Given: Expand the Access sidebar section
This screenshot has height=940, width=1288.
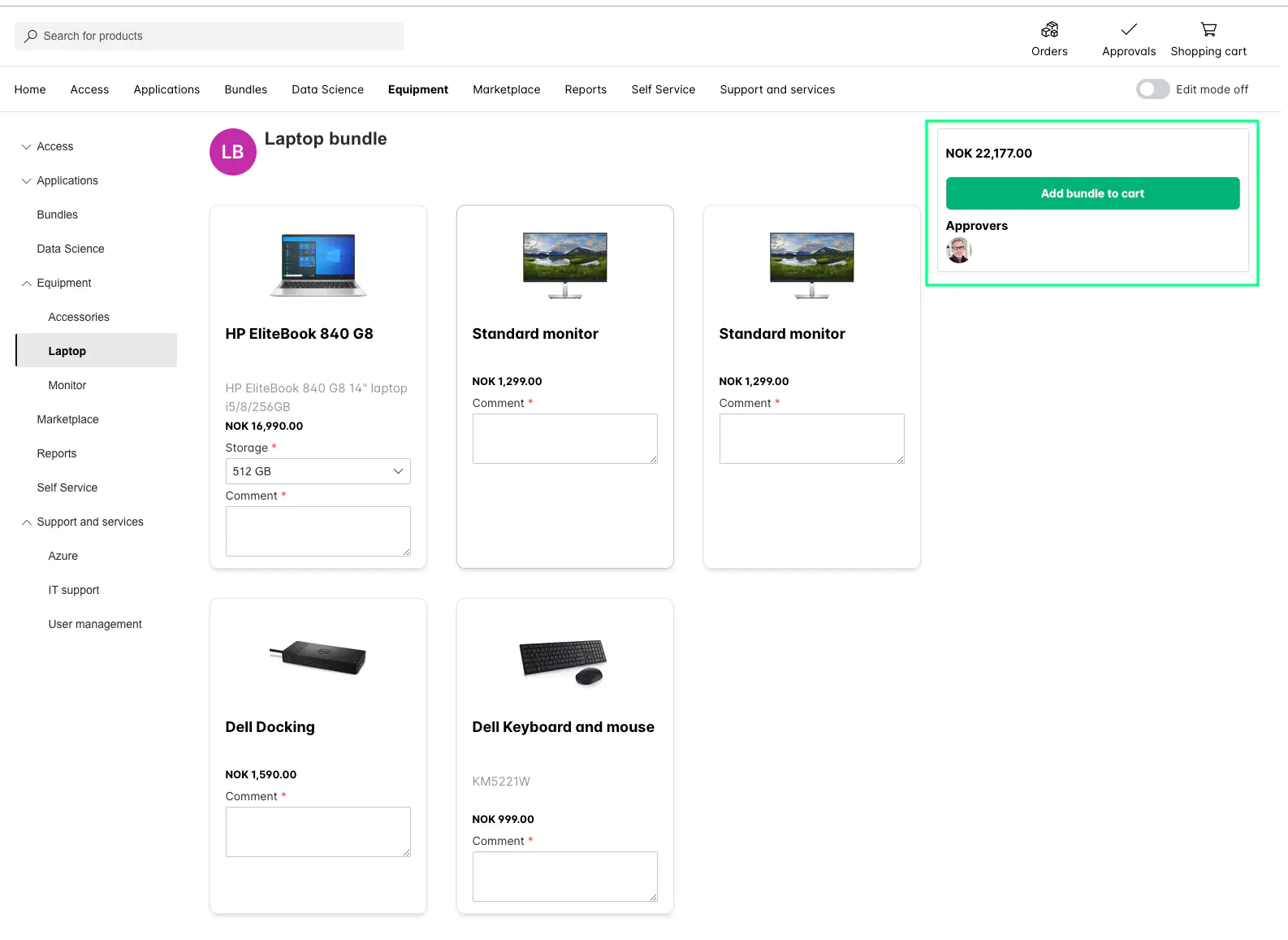Looking at the screenshot, I should (x=27, y=146).
